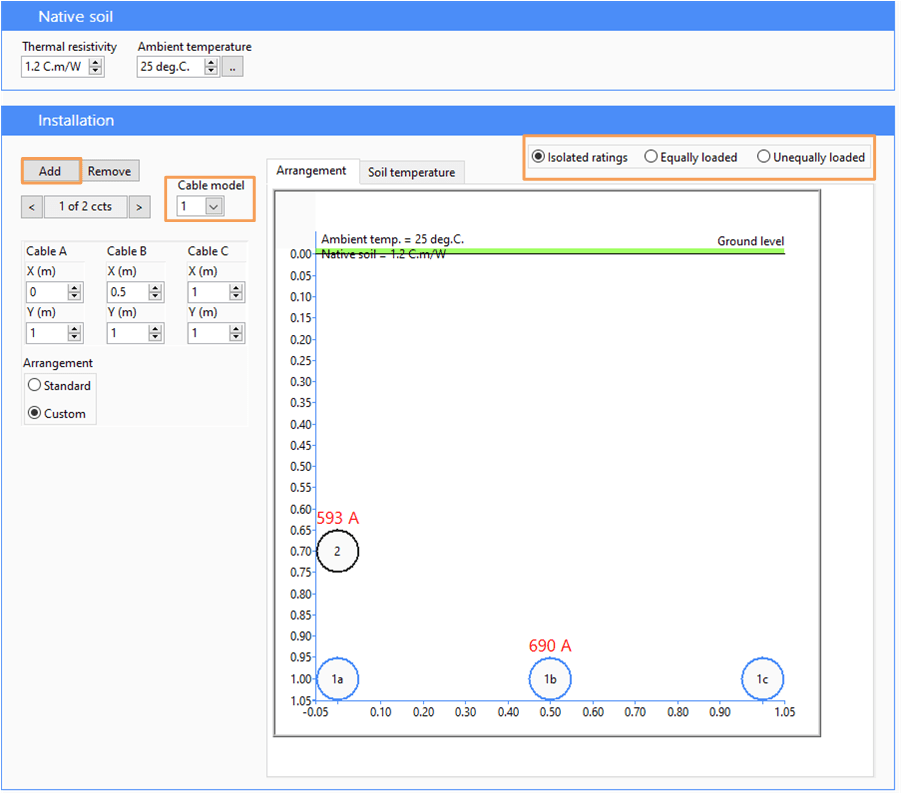Click the Add button to add a circuit

(50, 170)
